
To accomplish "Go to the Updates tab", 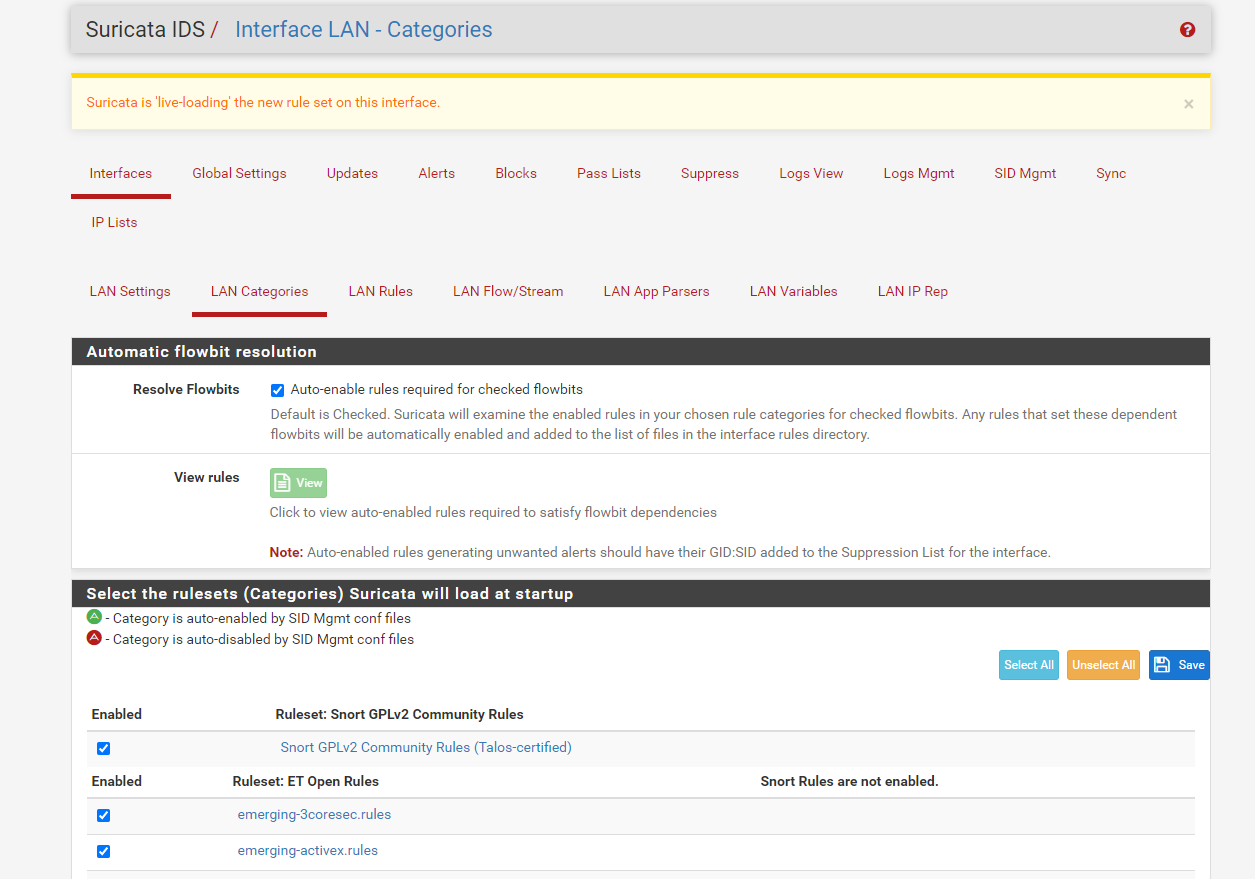I will pyautogui.click(x=352, y=173).
